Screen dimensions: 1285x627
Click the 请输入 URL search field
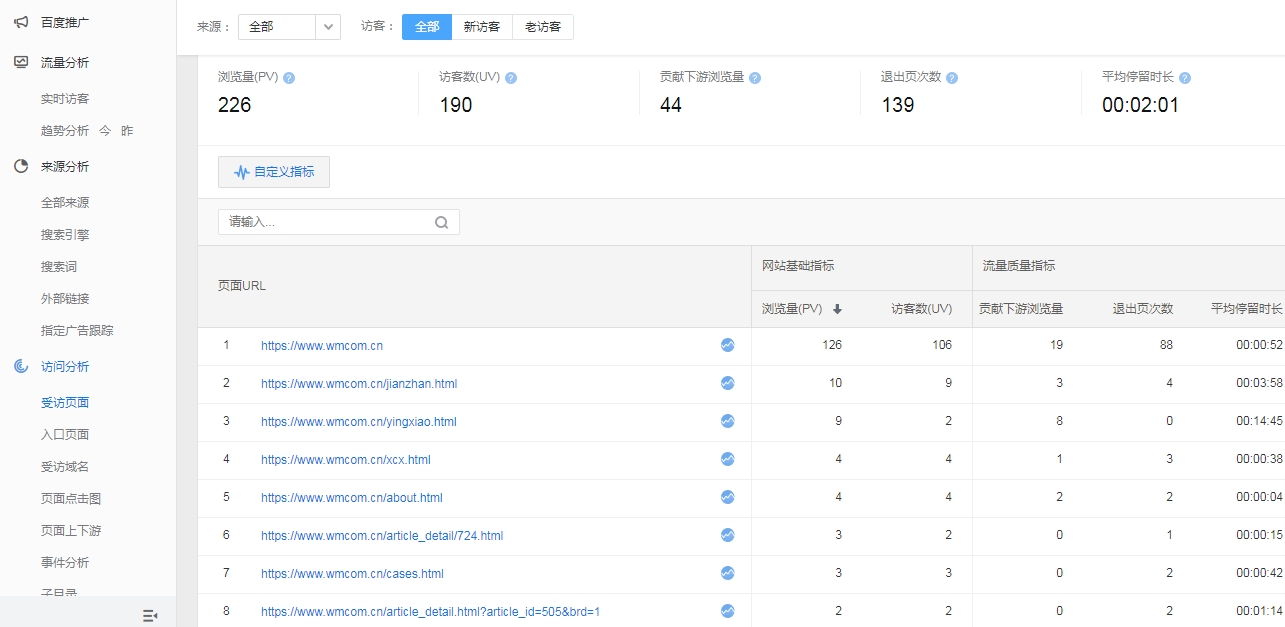click(x=328, y=222)
